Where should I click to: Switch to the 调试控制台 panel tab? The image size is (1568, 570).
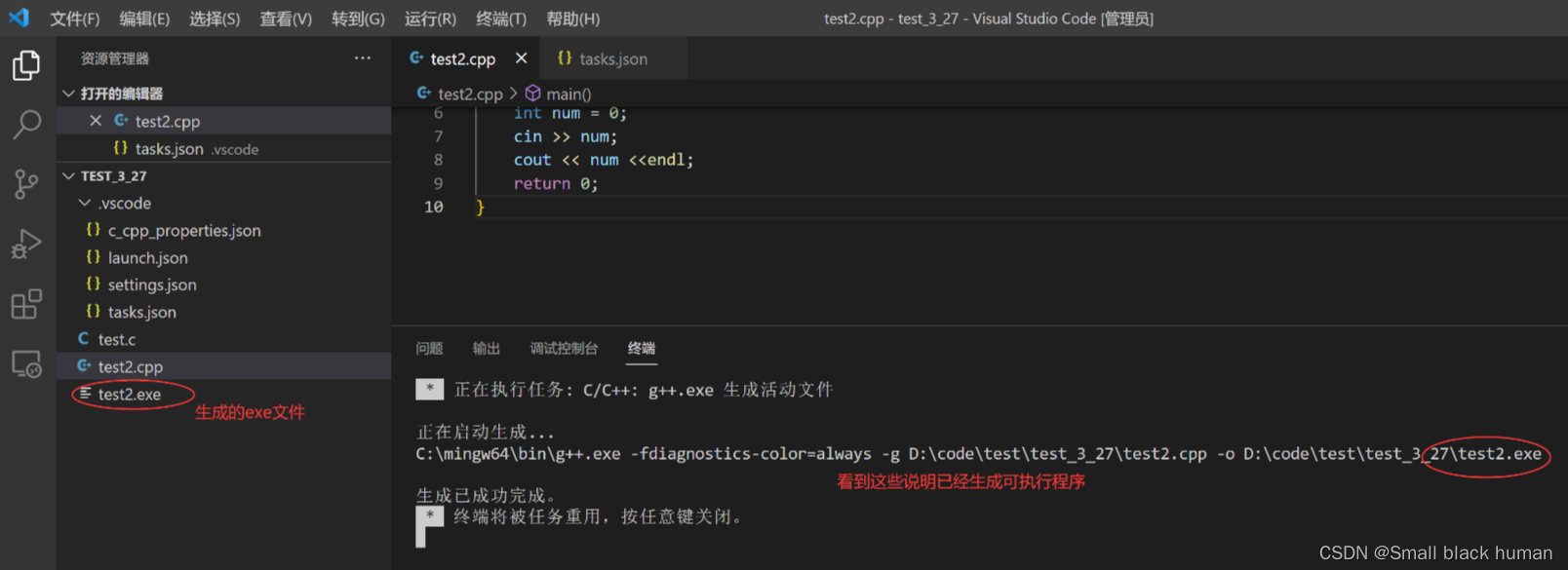tap(564, 349)
